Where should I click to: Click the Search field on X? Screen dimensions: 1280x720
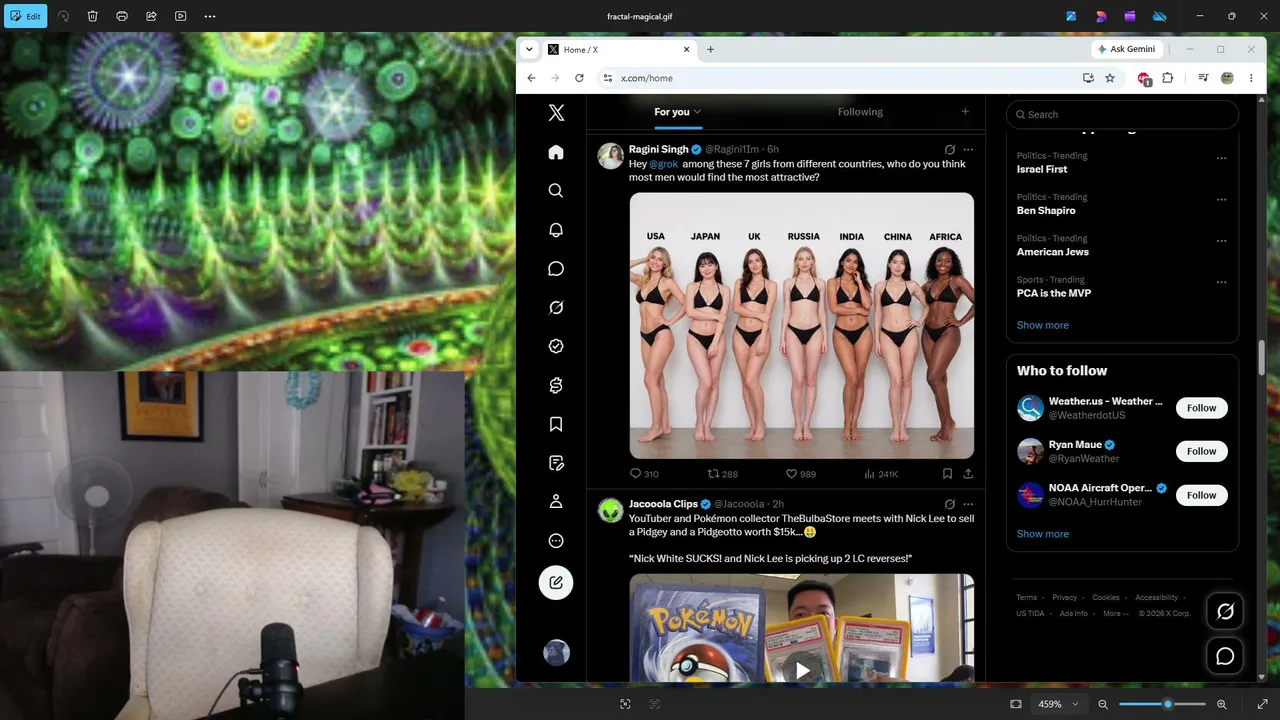tap(1122, 114)
